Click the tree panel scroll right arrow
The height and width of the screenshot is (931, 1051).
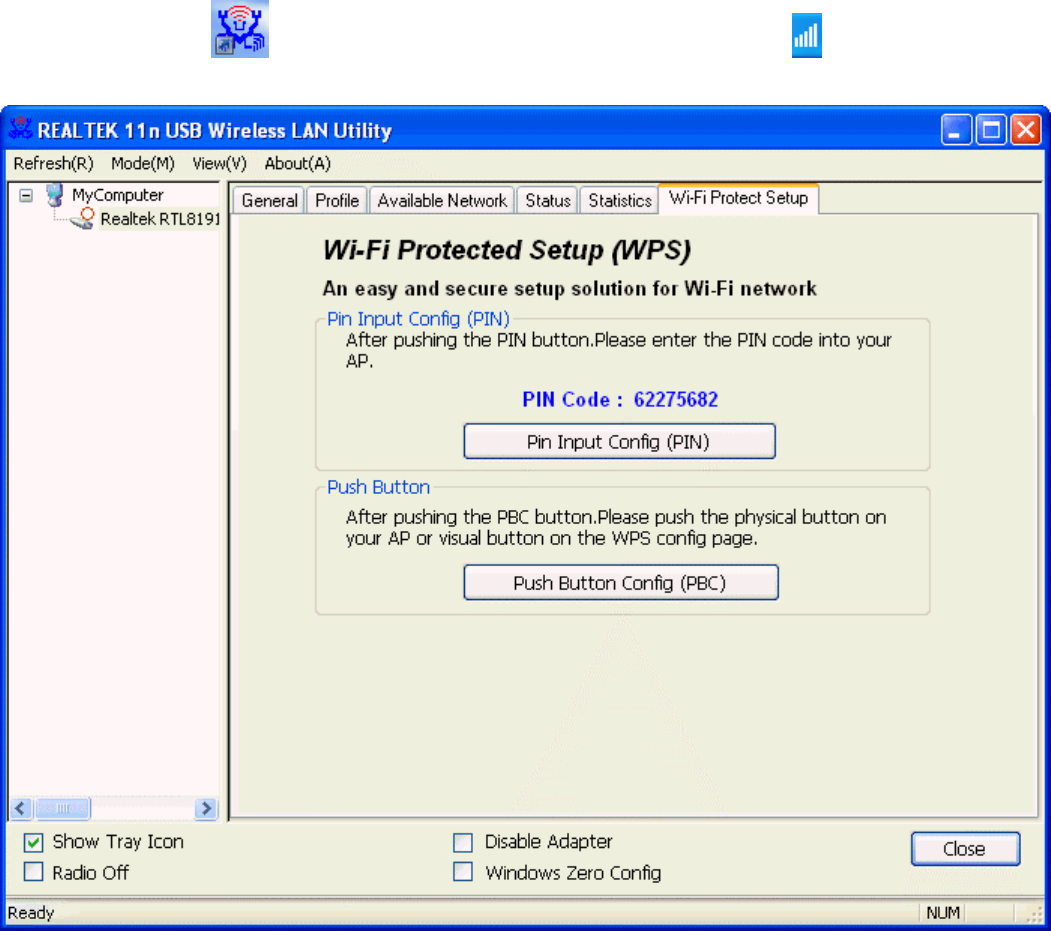click(x=206, y=808)
